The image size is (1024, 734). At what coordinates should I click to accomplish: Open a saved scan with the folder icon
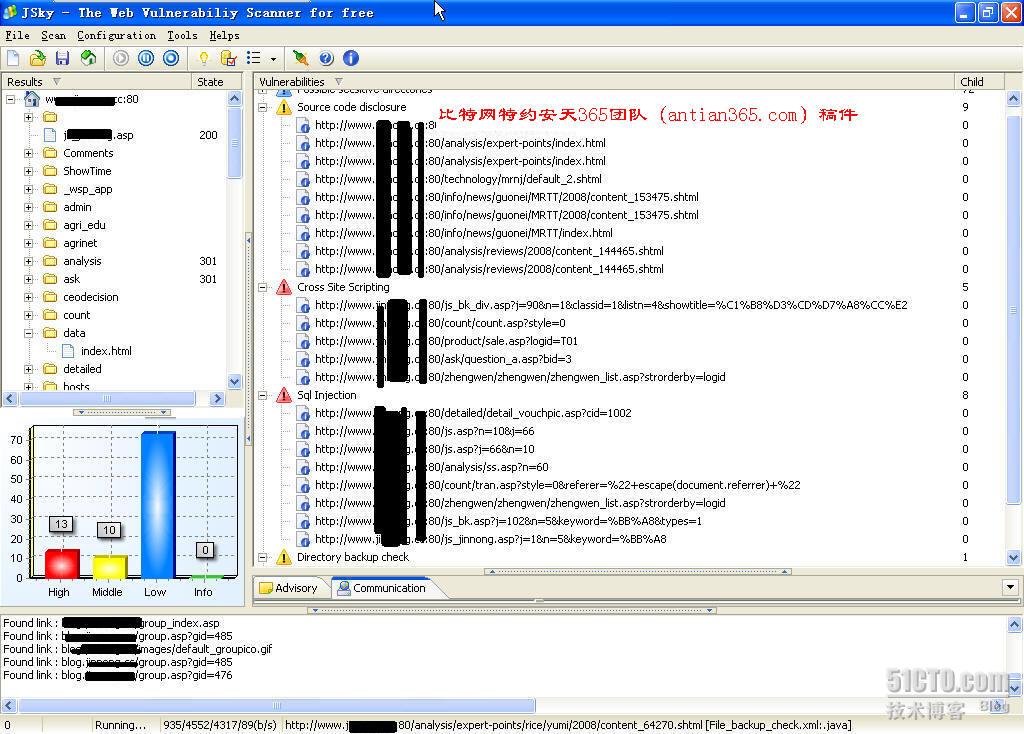coord(38,58)
